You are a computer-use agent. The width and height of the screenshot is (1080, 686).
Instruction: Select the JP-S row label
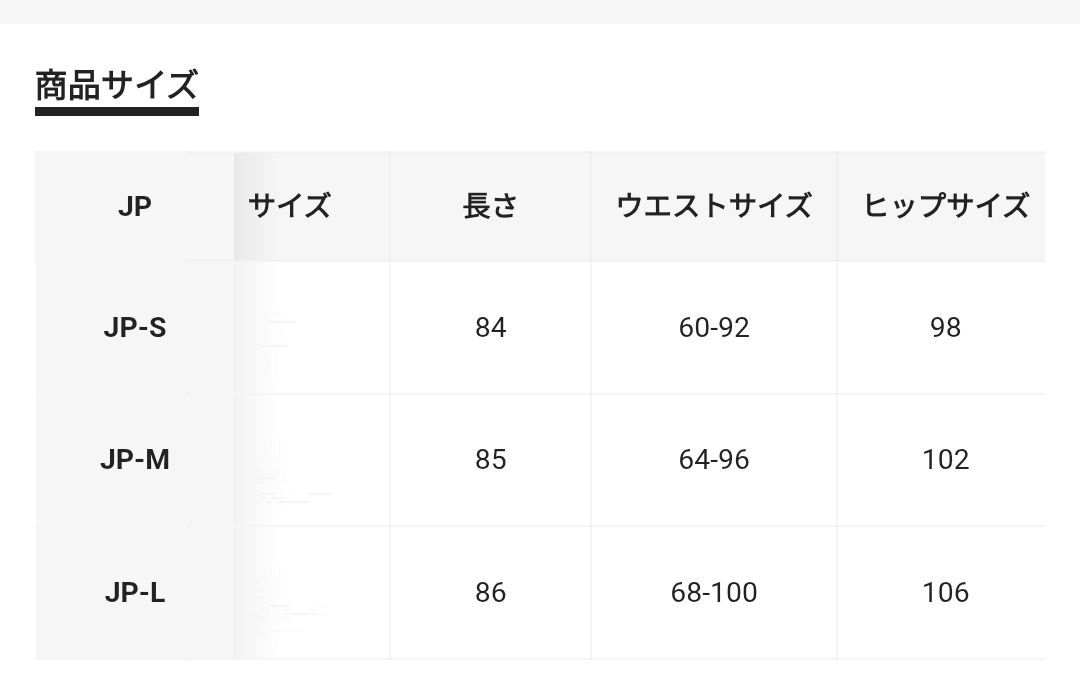(135, 327)
